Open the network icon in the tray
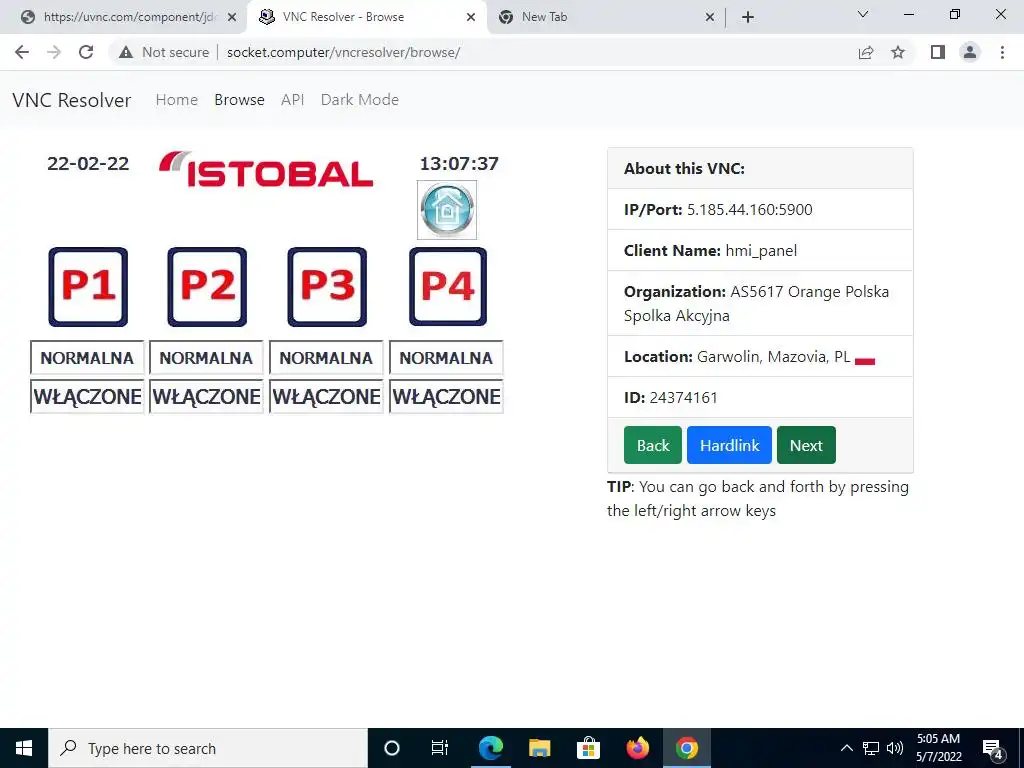This screenshot has height=768, width=1024. click(871, 748)
